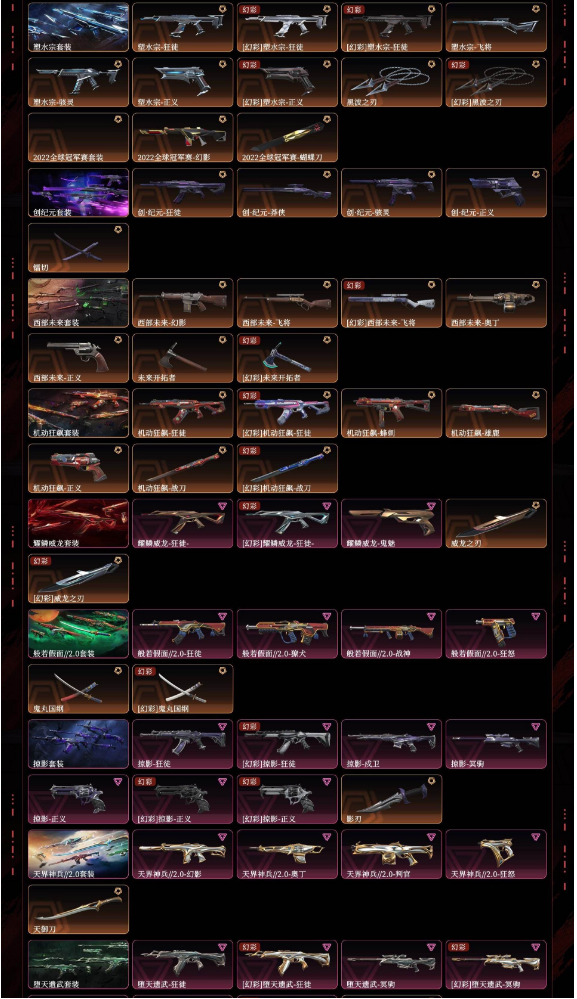The image size is (577, 999).
Task: Open the 塑水宗套装 bundle thumbnail
Action: click(x=78, y=27)
